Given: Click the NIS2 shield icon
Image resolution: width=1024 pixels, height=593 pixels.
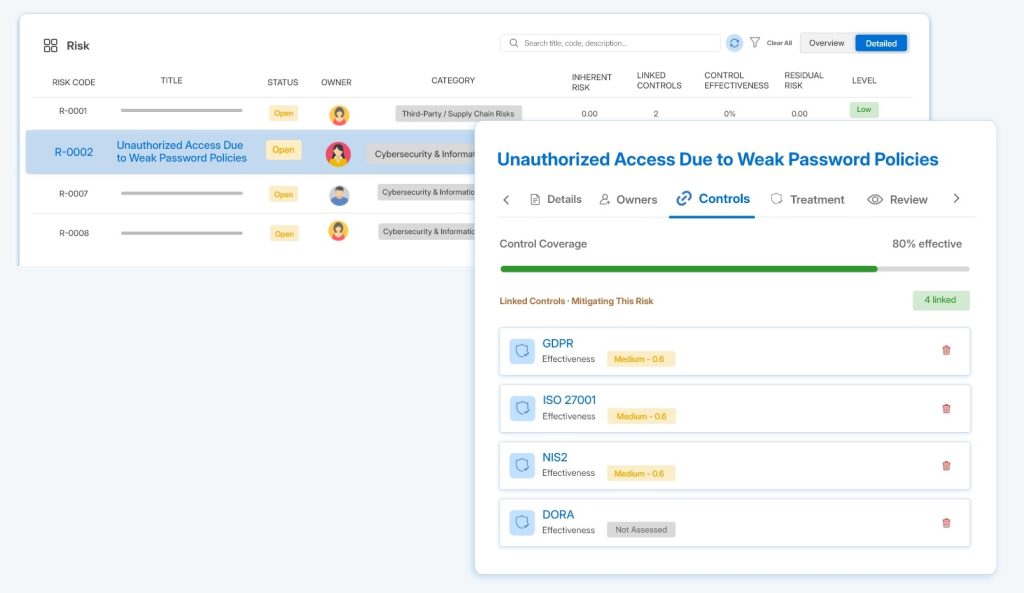Looking at the screenshot, I should coord(522,465).
